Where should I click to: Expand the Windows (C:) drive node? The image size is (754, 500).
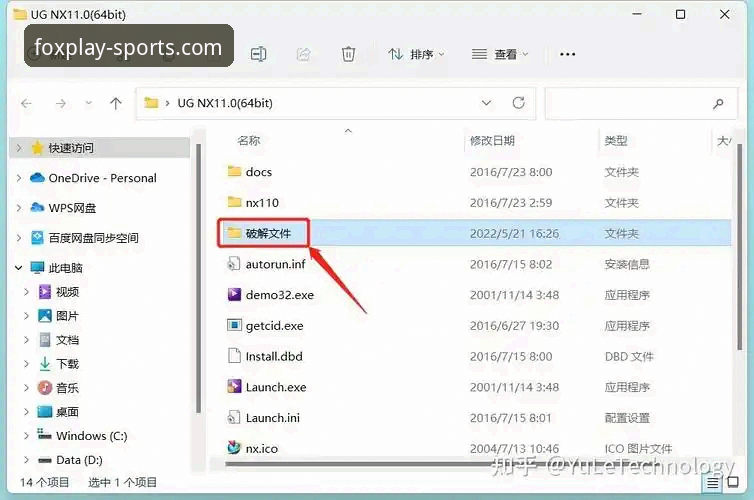point(26,436)
